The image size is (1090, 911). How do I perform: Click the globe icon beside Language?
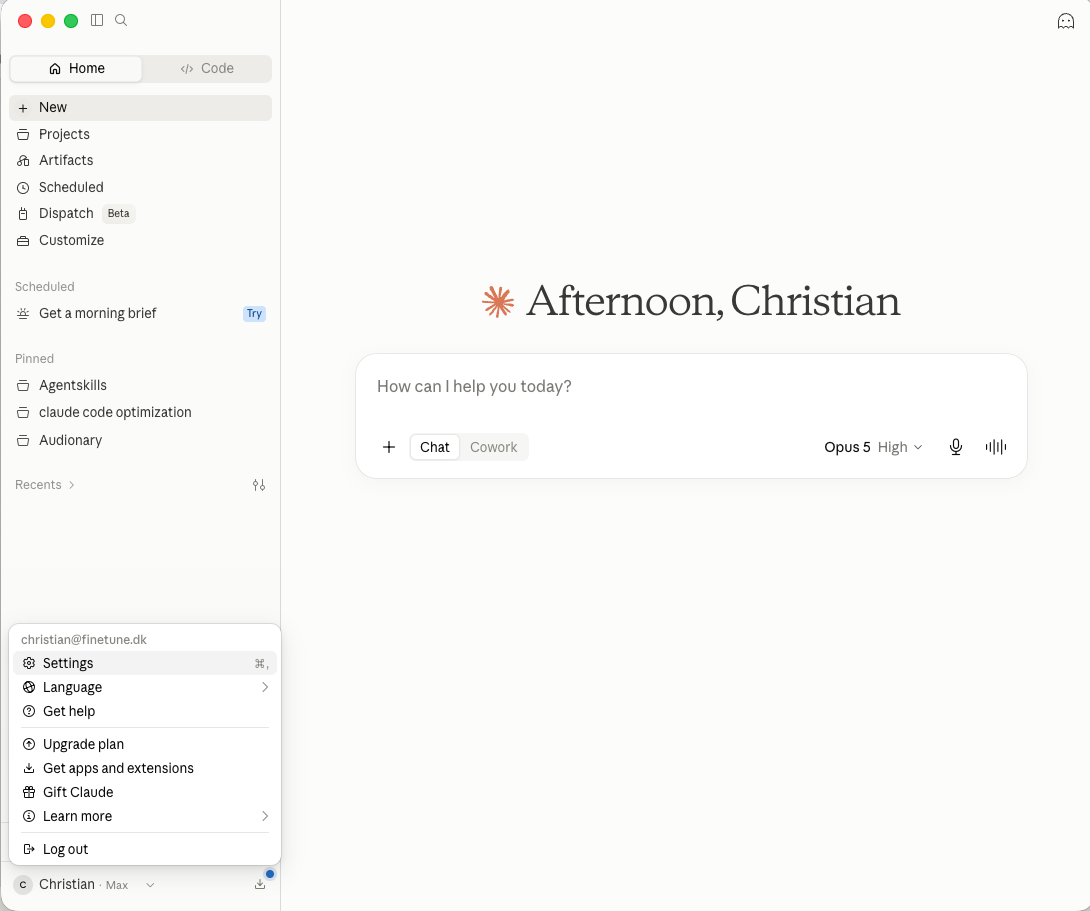point(29,687)
